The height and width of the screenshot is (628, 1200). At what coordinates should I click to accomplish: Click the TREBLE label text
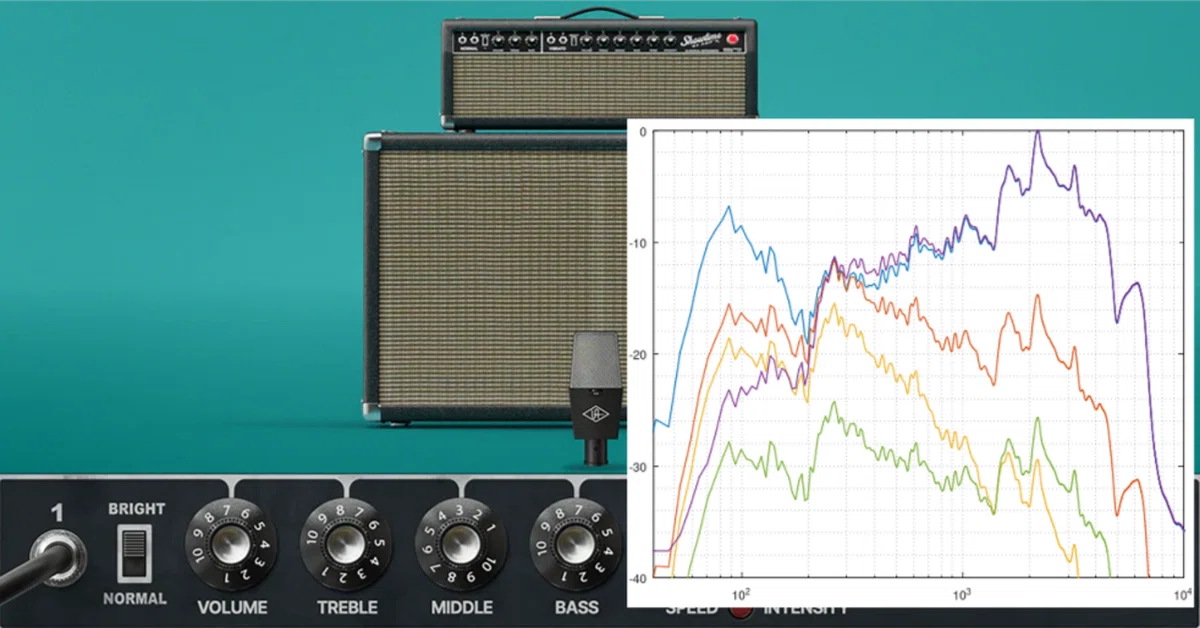tap(347, 607)
